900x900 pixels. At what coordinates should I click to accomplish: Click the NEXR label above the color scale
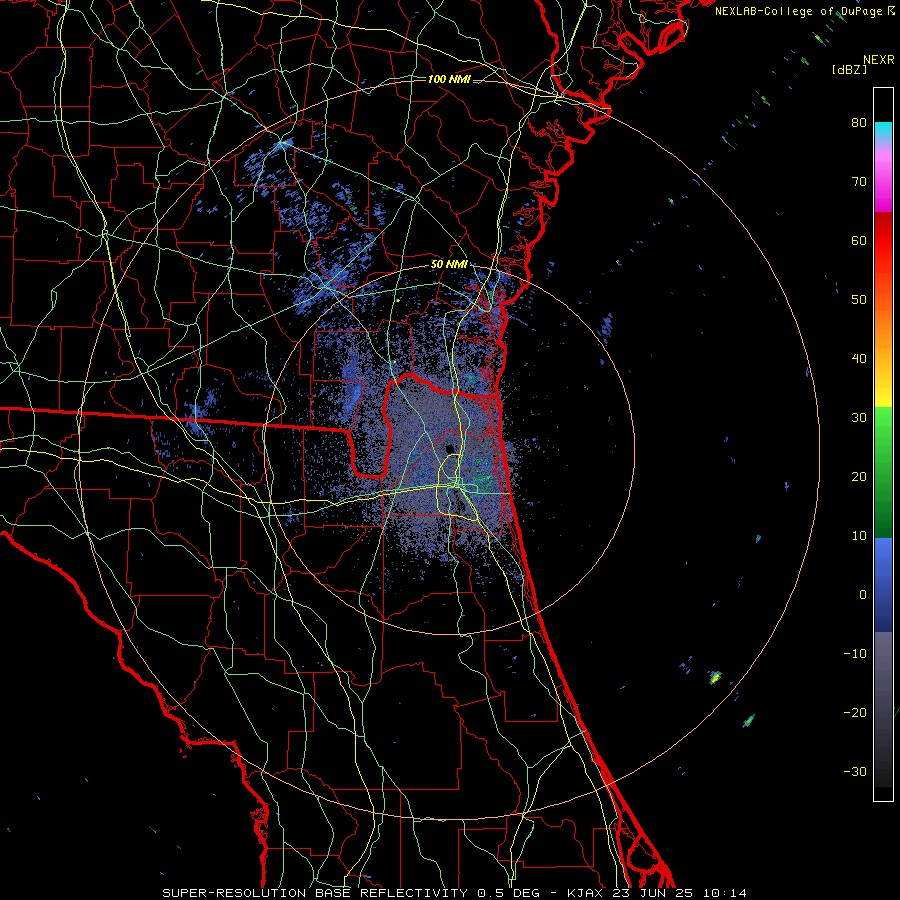click(x=879, y=60)
